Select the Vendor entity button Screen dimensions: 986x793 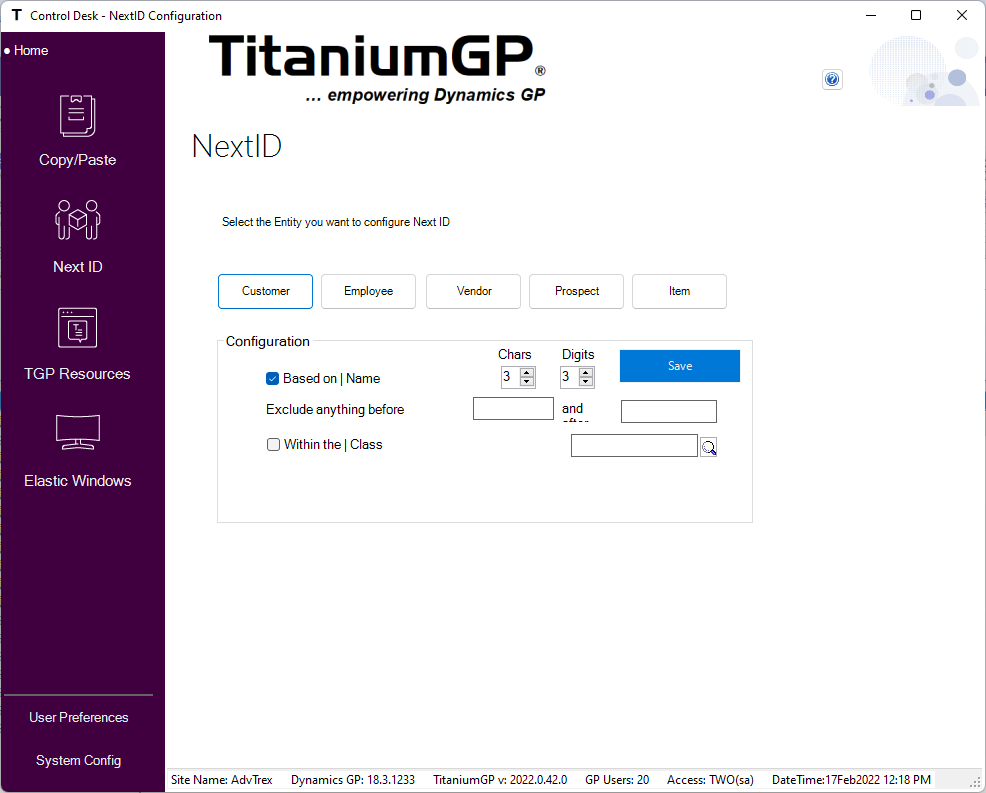point(474,291)
